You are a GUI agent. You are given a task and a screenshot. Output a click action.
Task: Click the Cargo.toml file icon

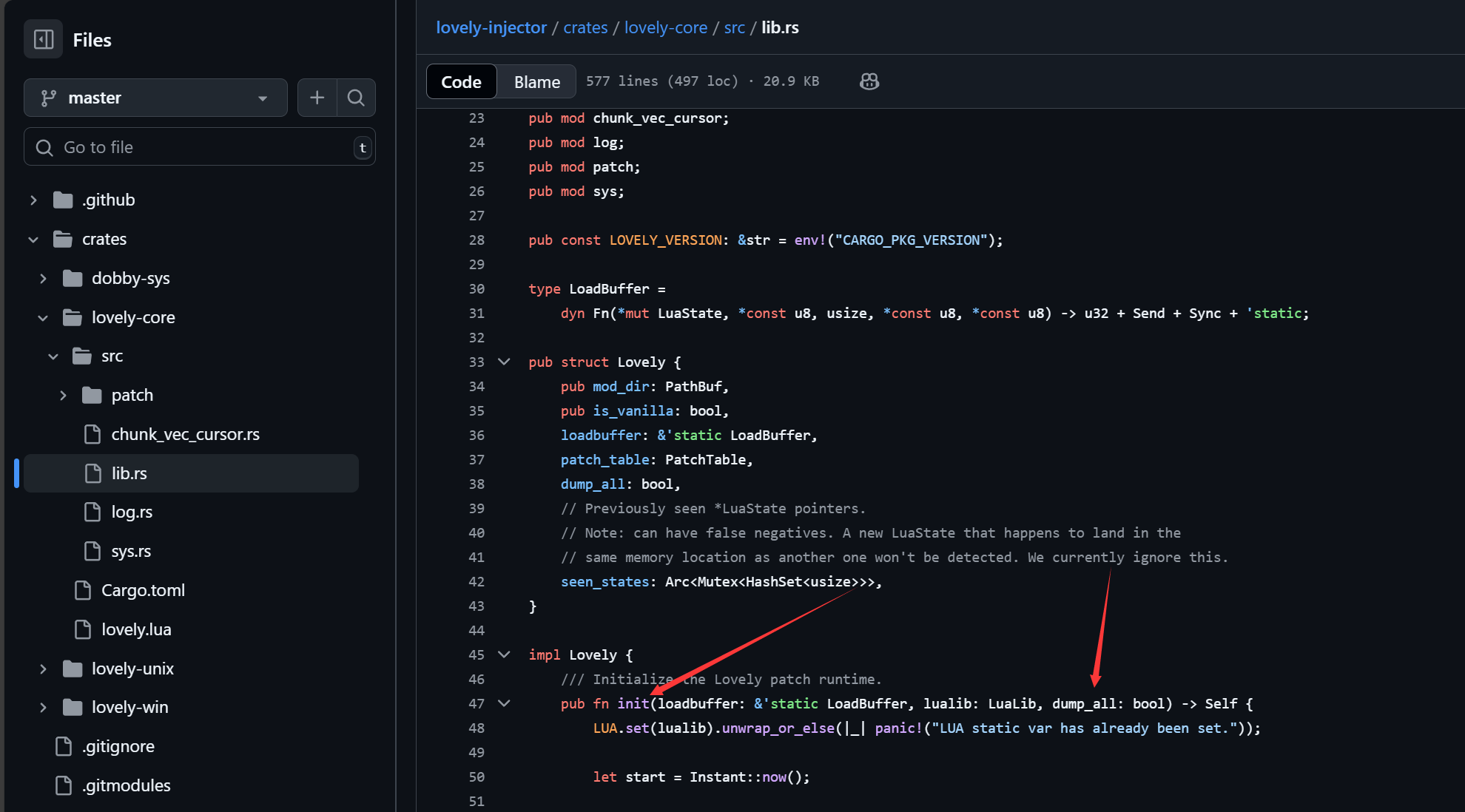tap(83, 591)
